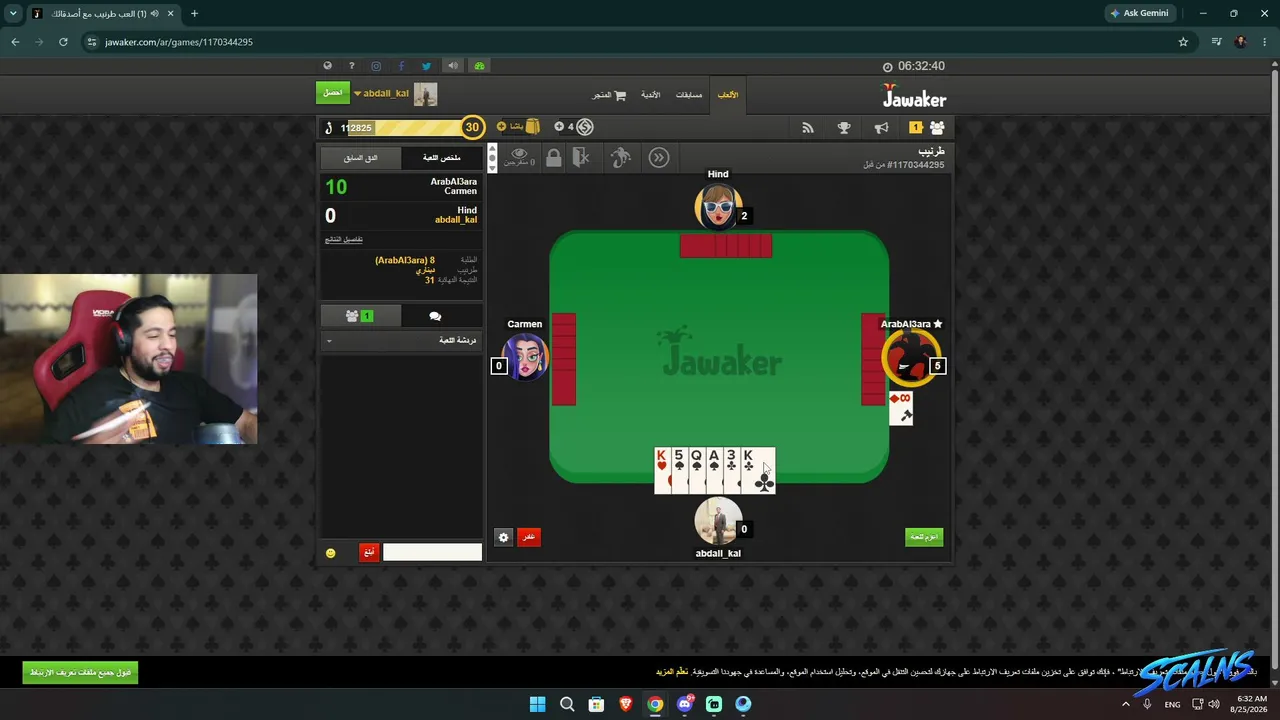The width and height of the screenshot is (1280, 720).
Task: Click the Jawaker logo in the header
Action: pos(914,96)
